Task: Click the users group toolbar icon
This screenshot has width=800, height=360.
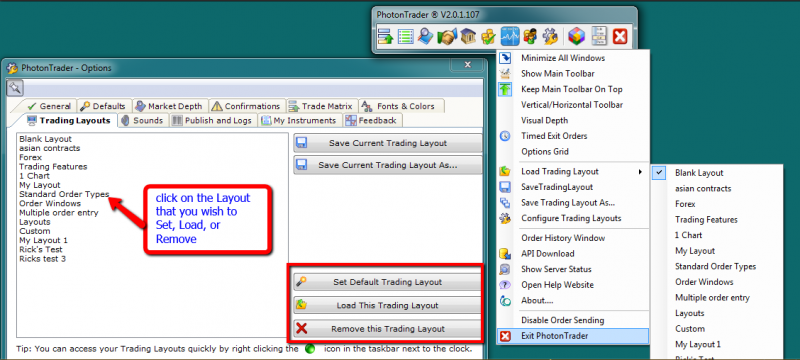Action: (x=531, y=37)
